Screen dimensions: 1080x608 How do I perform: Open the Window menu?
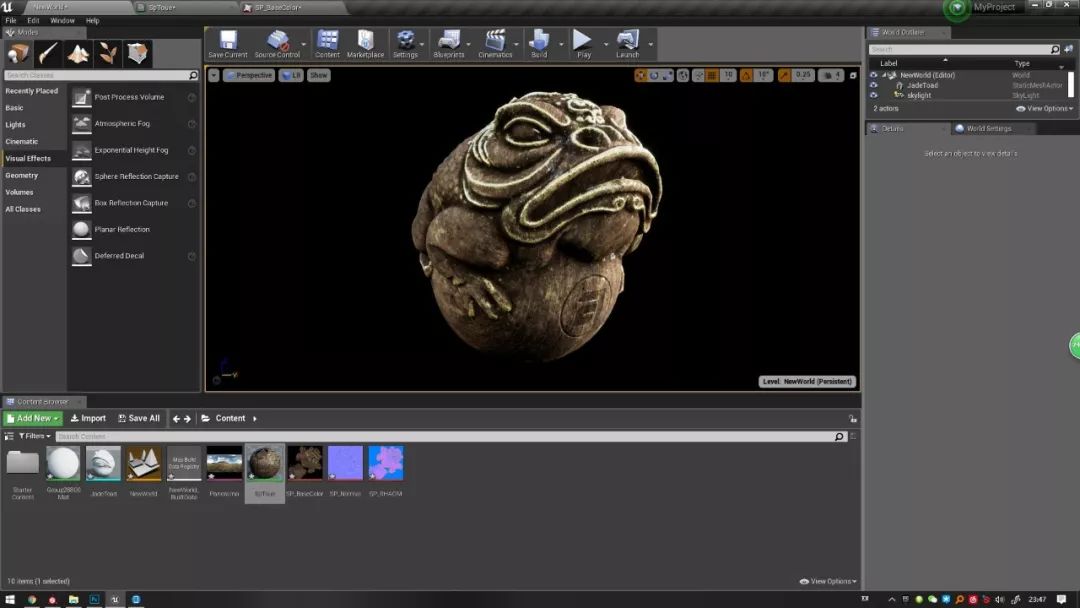[x=63, y=19]
